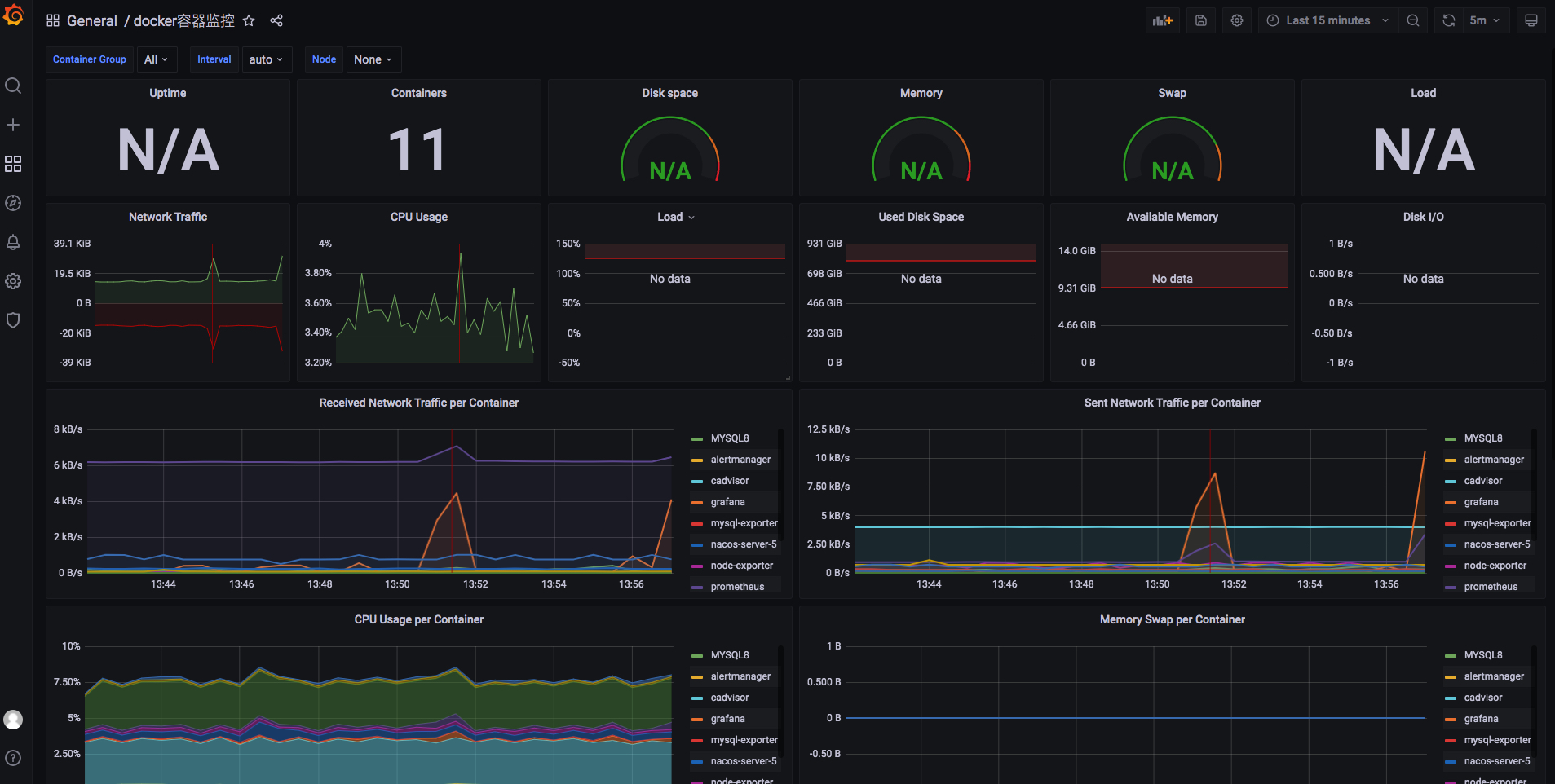Click the Add panel icon
The image size is (1555, 784).
point(1162,20)
